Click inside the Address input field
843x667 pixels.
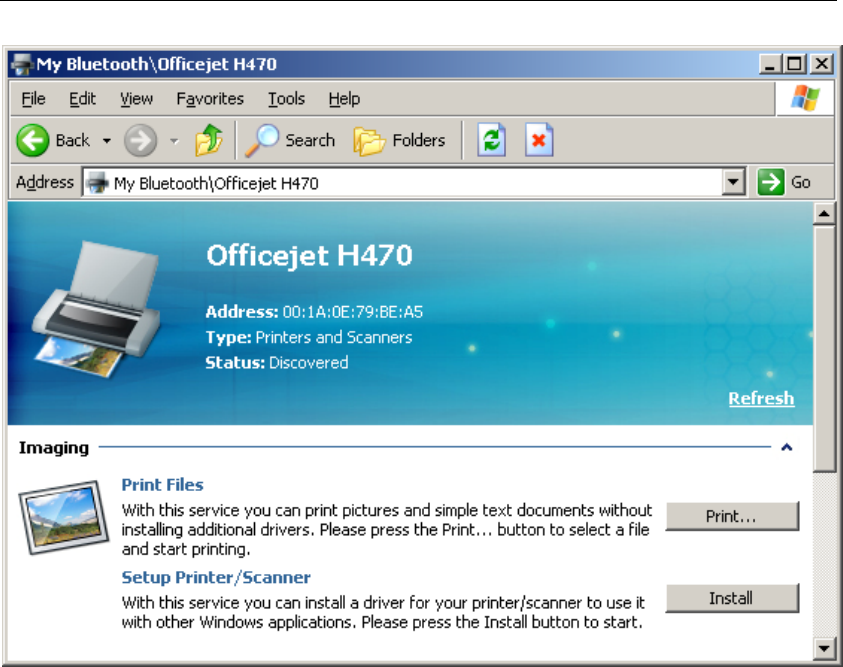point(413,183)
